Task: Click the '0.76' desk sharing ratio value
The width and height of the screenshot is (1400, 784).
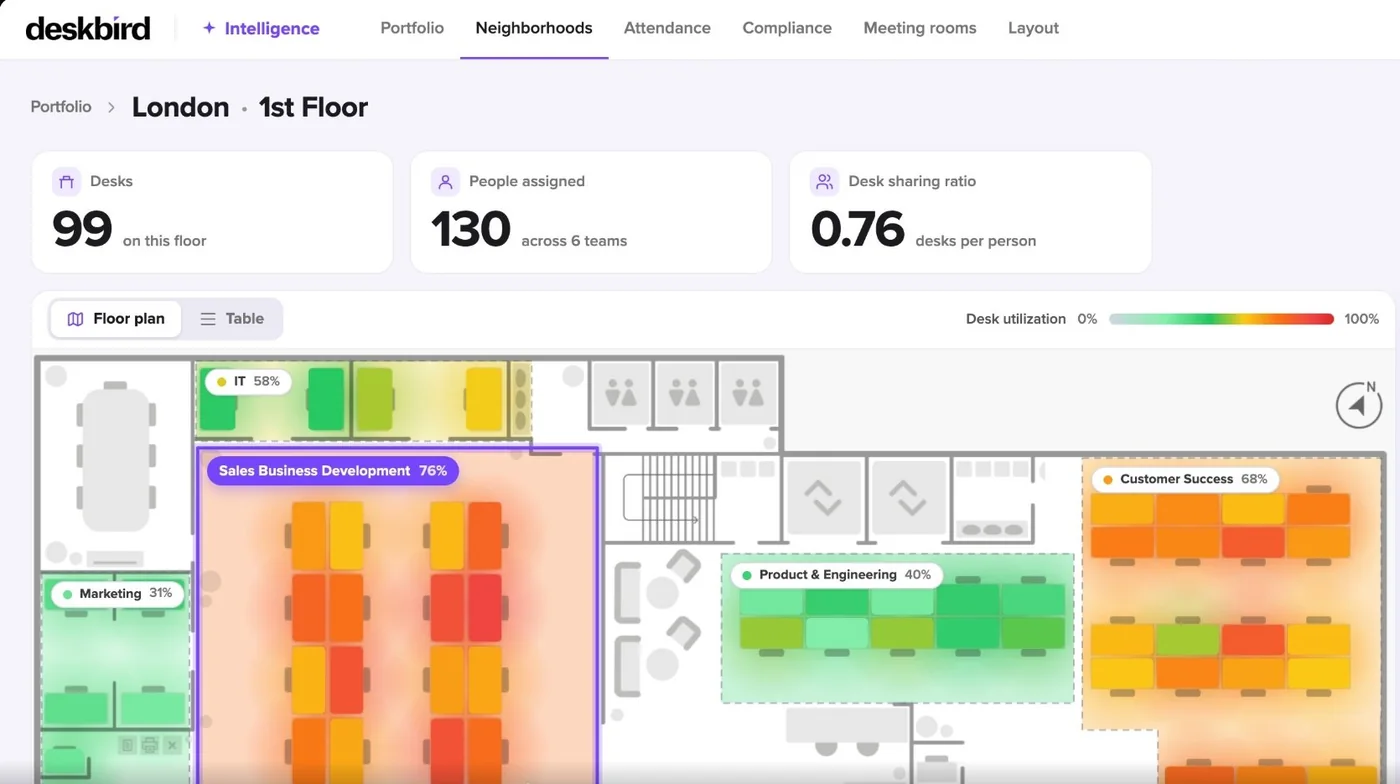Action: click(858, 229)
